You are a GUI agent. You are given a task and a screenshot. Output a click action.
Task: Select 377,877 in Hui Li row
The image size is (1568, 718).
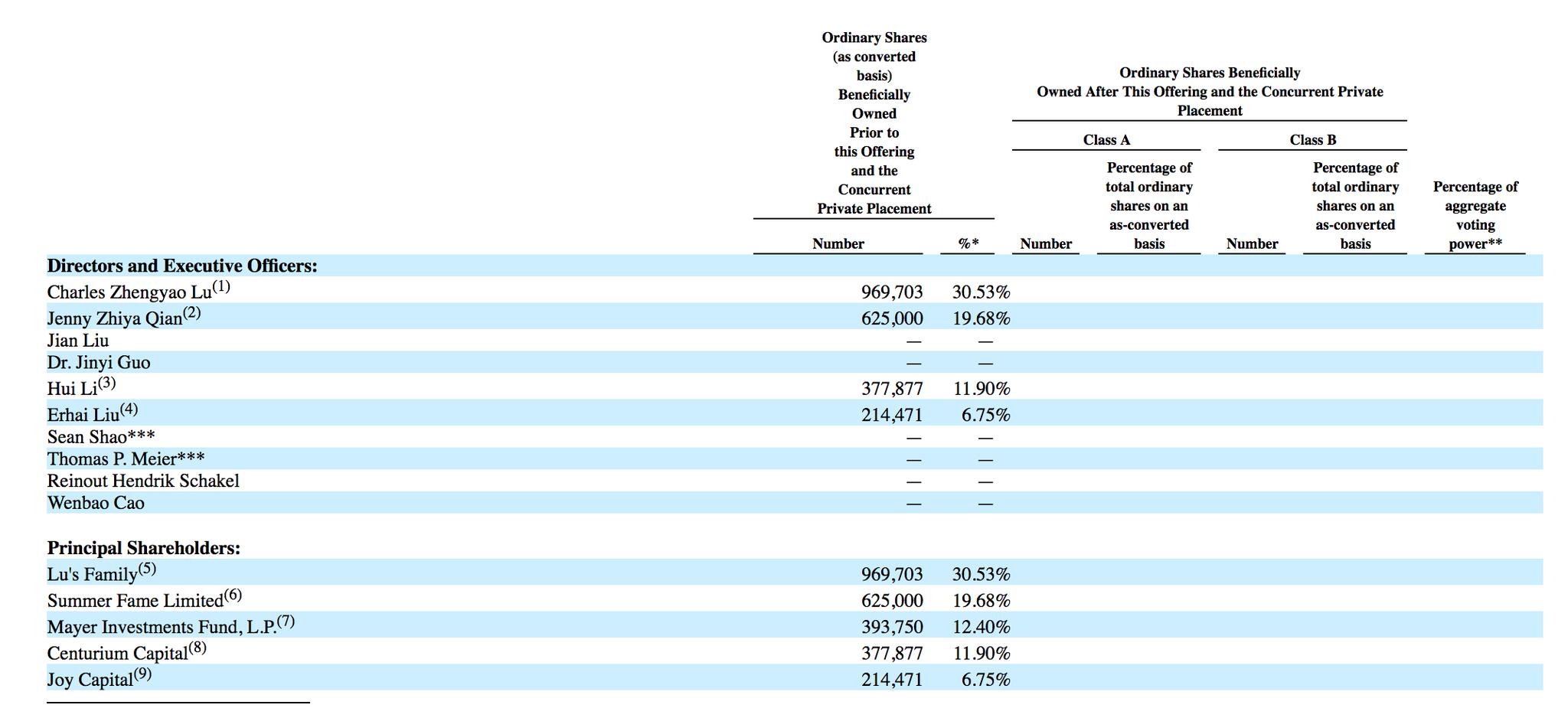[x=892, y=389]
